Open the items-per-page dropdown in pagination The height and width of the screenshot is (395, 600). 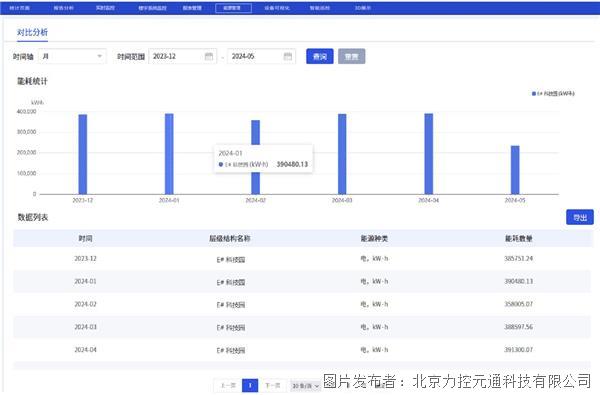305,385
